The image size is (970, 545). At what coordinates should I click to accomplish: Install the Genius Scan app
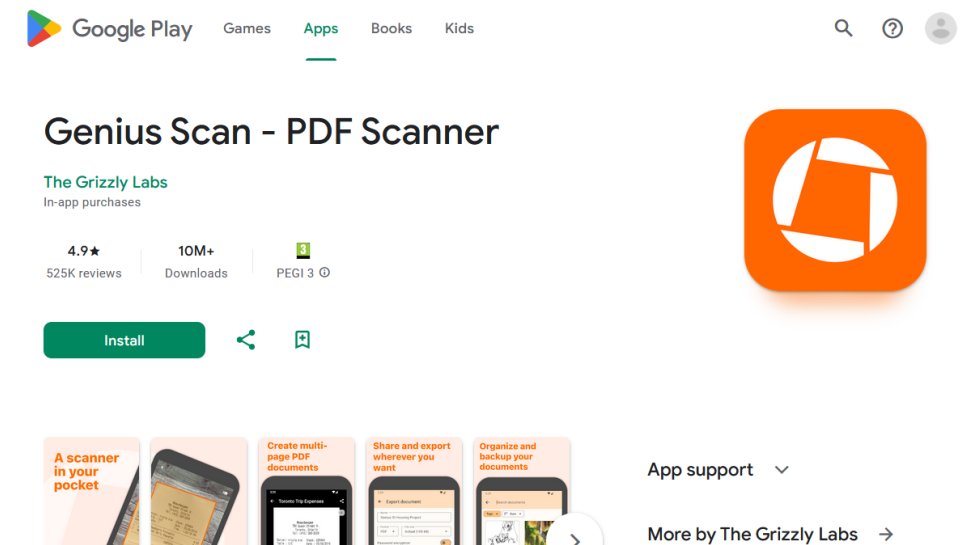coord(124,340)
